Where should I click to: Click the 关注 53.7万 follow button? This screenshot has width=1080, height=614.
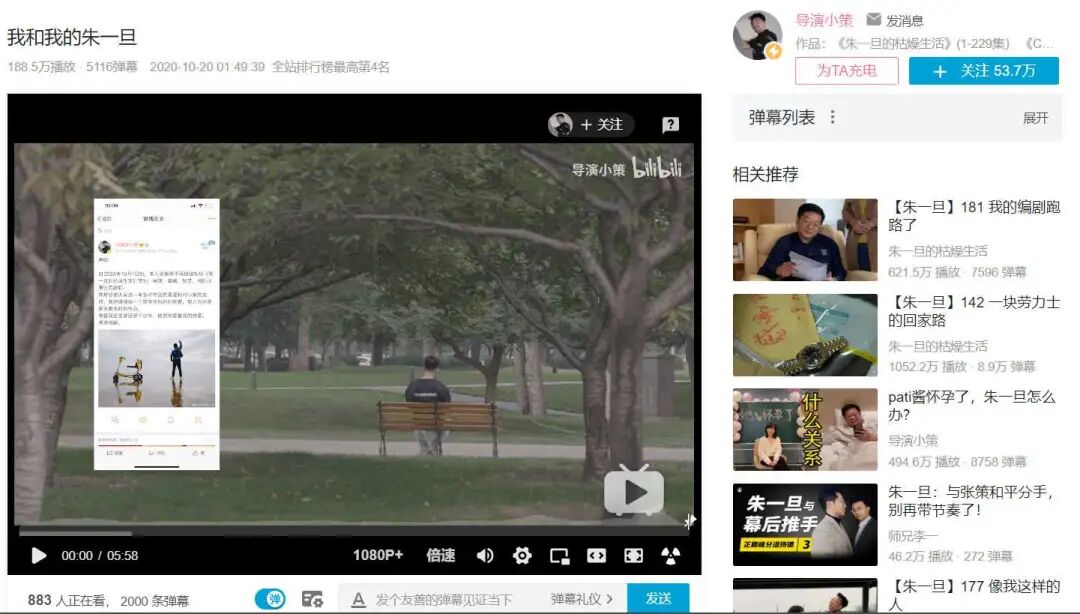(x=984, y=70)
